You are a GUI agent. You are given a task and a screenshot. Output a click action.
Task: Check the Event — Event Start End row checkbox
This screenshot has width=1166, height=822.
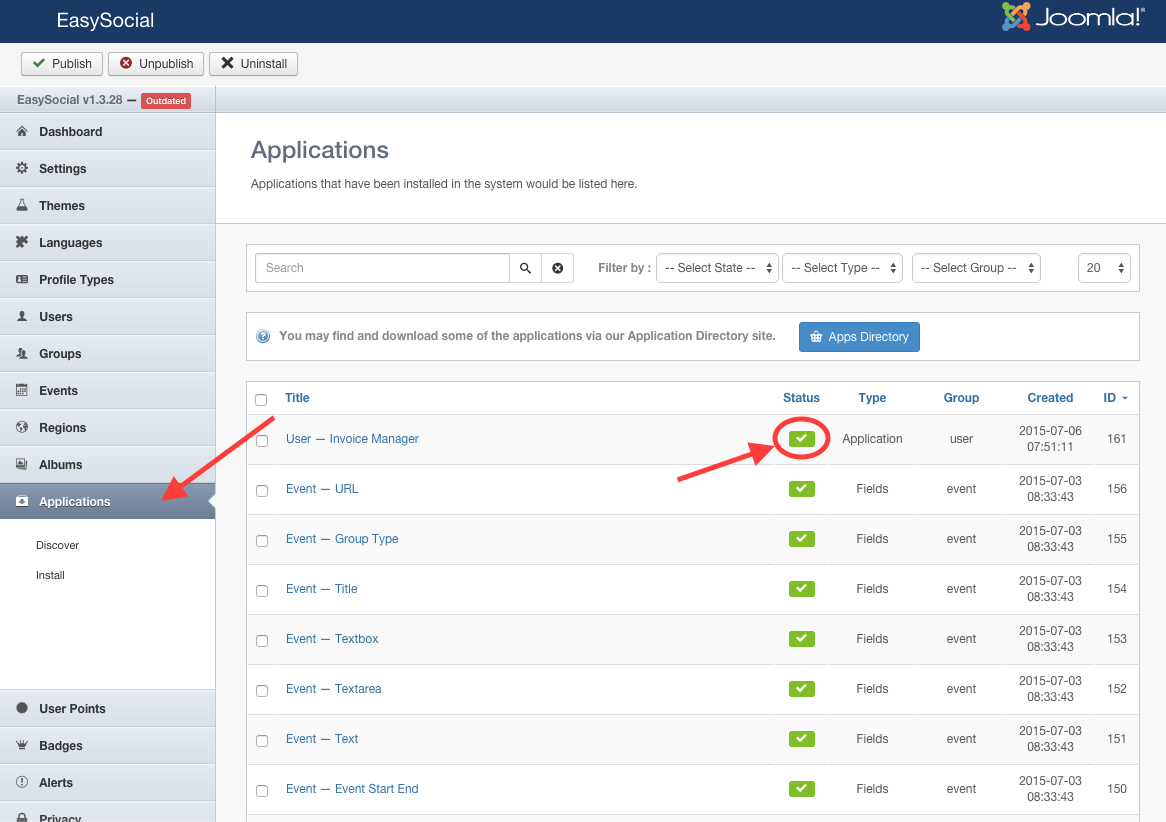coord(262,790)
